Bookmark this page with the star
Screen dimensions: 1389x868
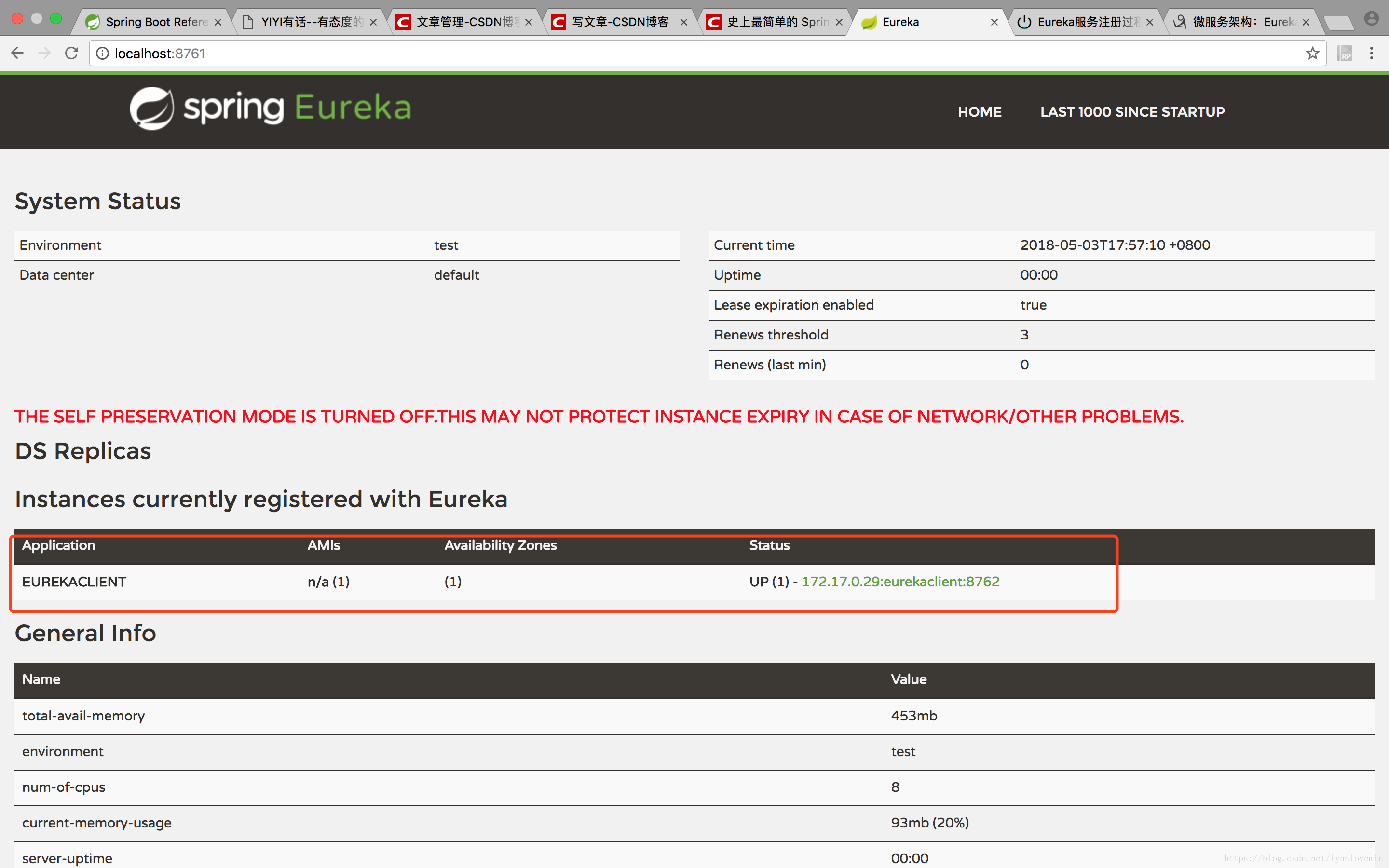pyautogui.click(x=1313, y=54)
